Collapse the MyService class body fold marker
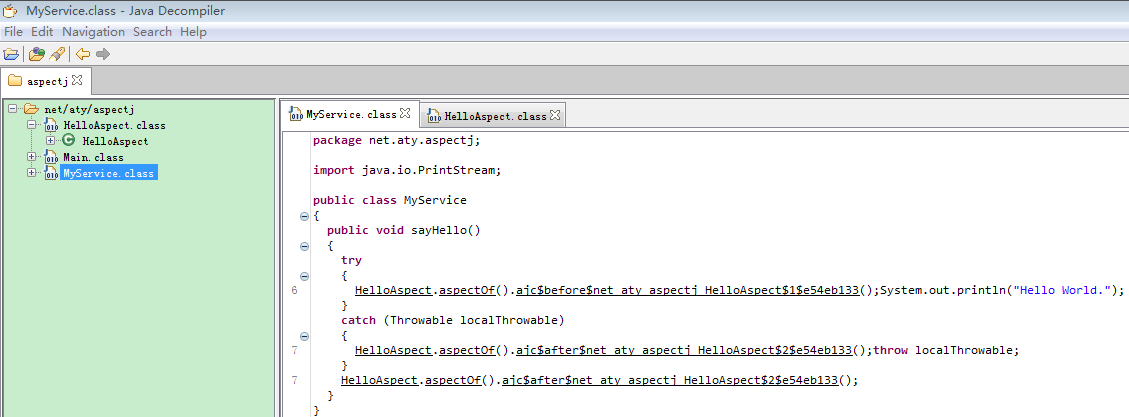 304,216
